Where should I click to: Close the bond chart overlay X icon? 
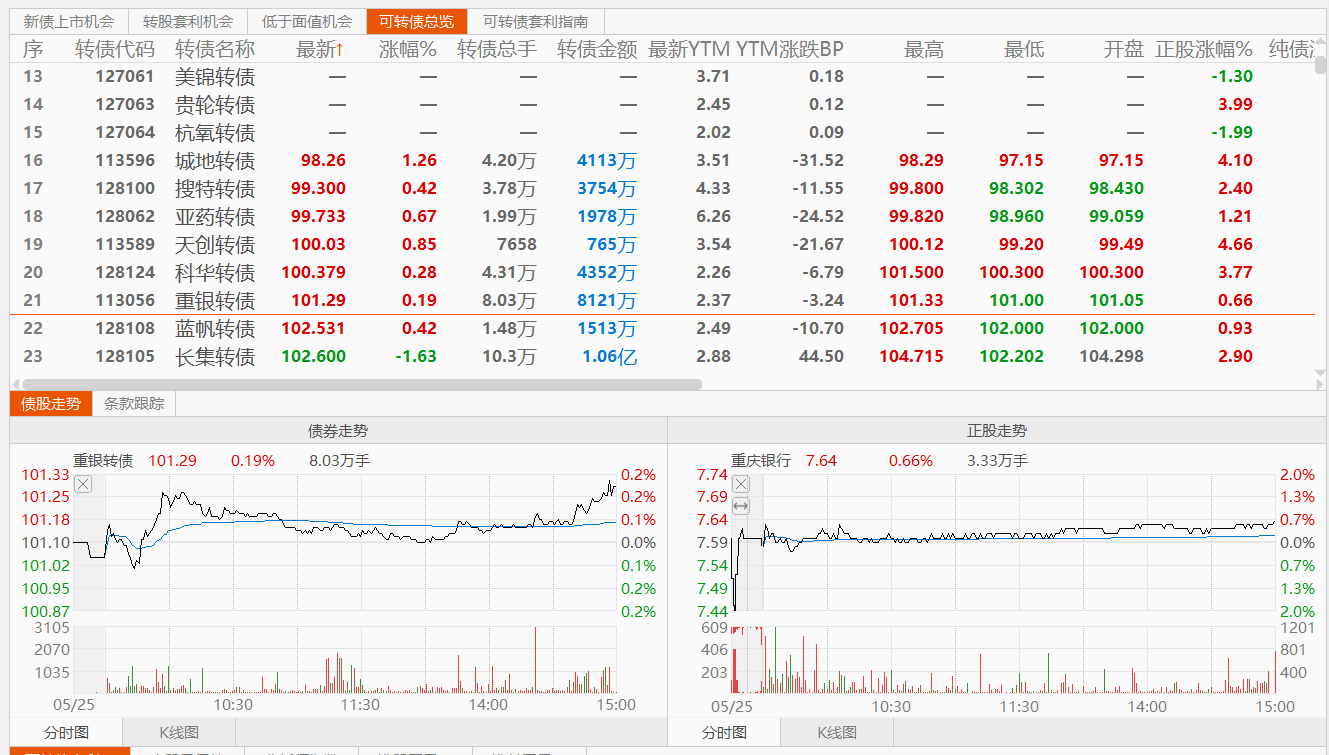83,484
